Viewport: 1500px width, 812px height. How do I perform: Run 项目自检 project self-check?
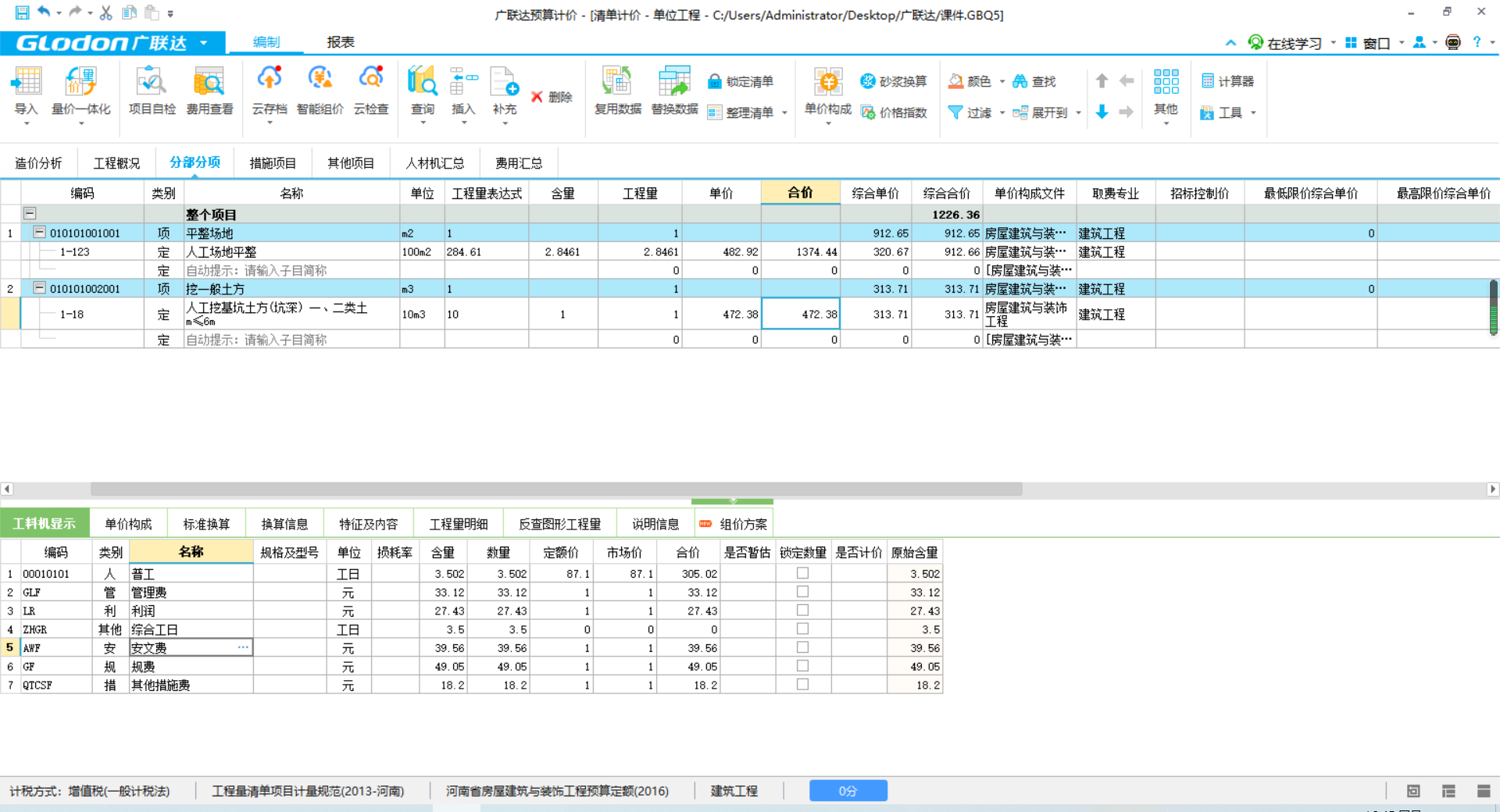[152, 92]
